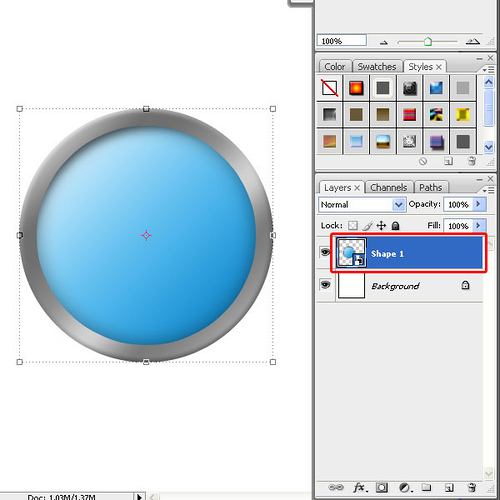Switch to the Channels tab
The height and width of the screenshot is (500, 500).
click(x=389, y=188)
